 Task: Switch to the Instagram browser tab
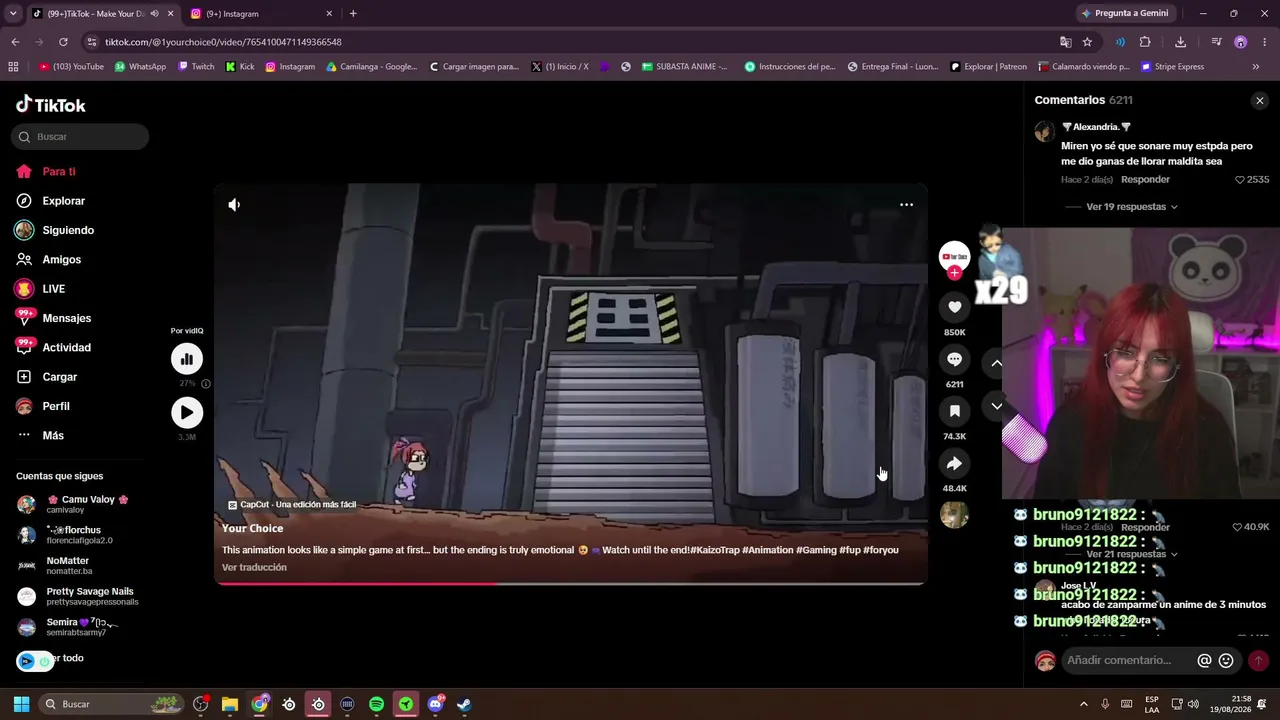click(261, 14)
